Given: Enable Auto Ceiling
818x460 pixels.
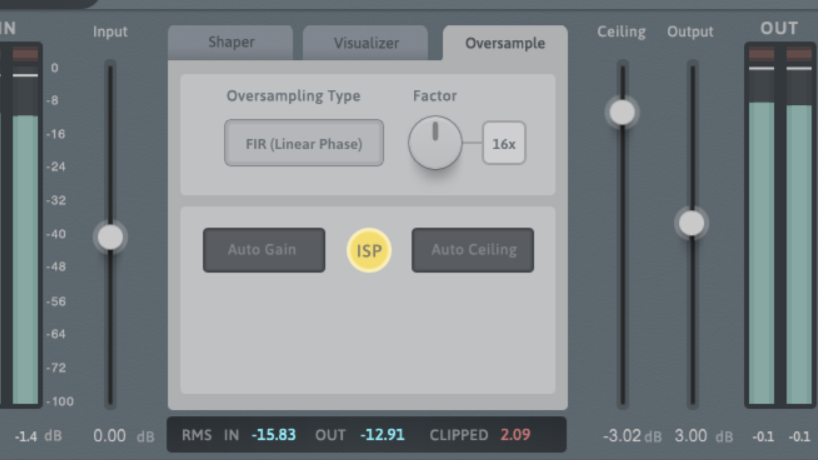Looking at the screenshot, I should [x=473, y=250].
